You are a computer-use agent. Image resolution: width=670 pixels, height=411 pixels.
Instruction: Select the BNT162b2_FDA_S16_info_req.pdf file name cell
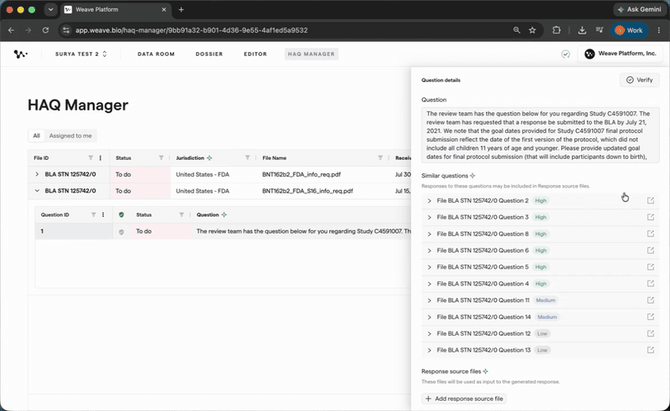click(307, 191)
